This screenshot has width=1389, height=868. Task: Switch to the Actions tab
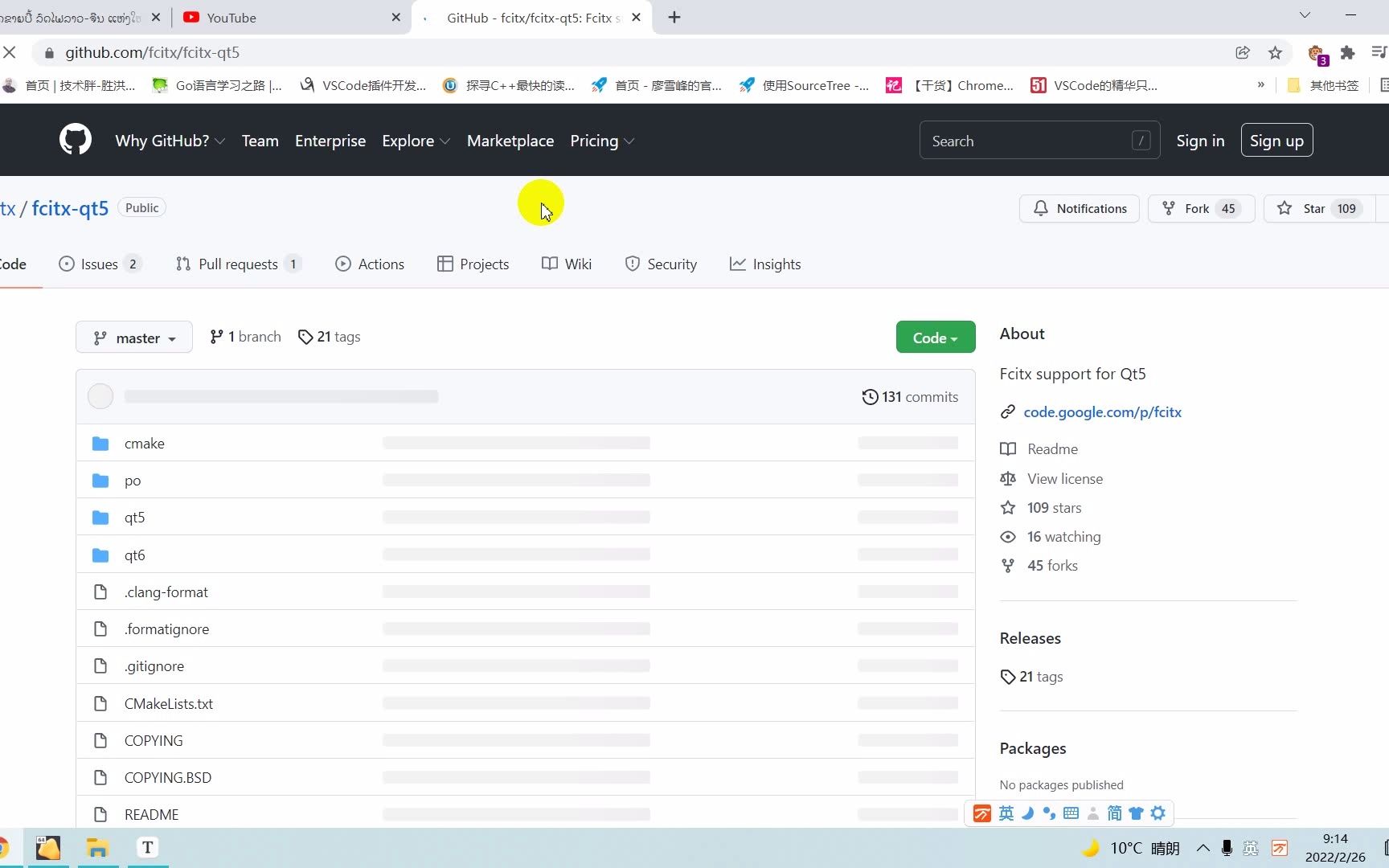click(x=370, y=264)
